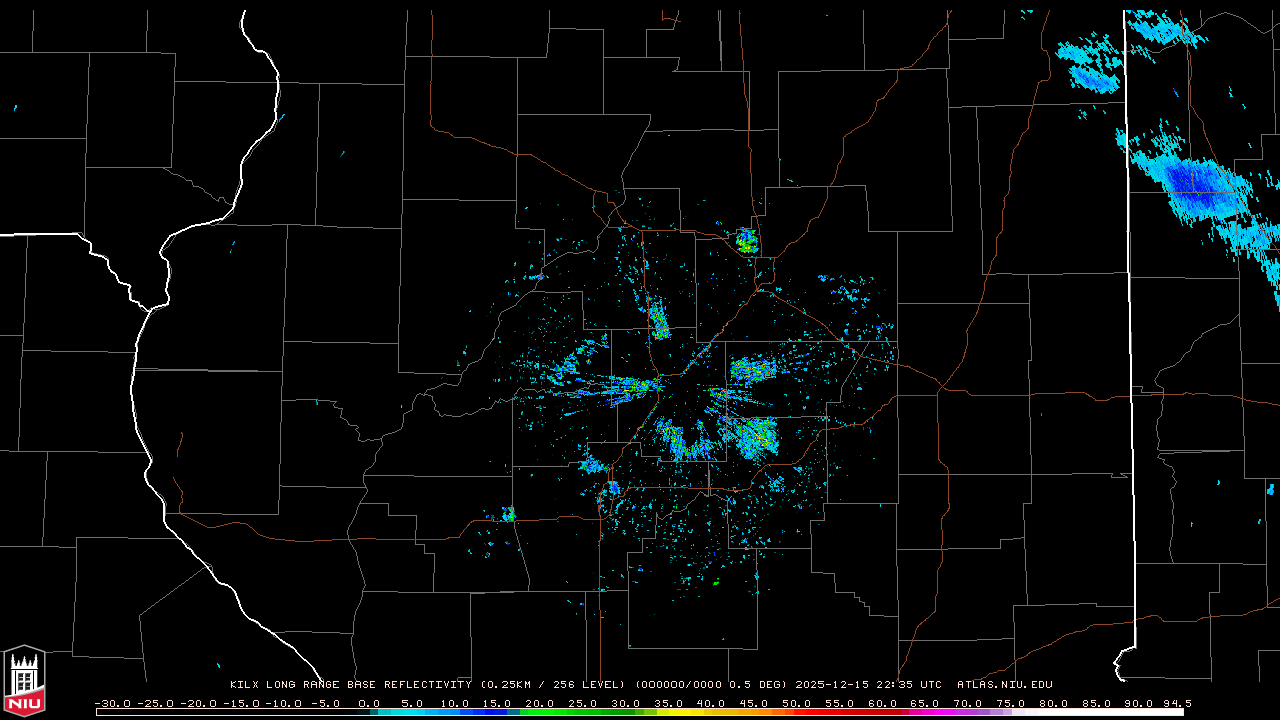Click the -30.0 label on the scale
This screenshot has height=720, width=1280.
112,703
